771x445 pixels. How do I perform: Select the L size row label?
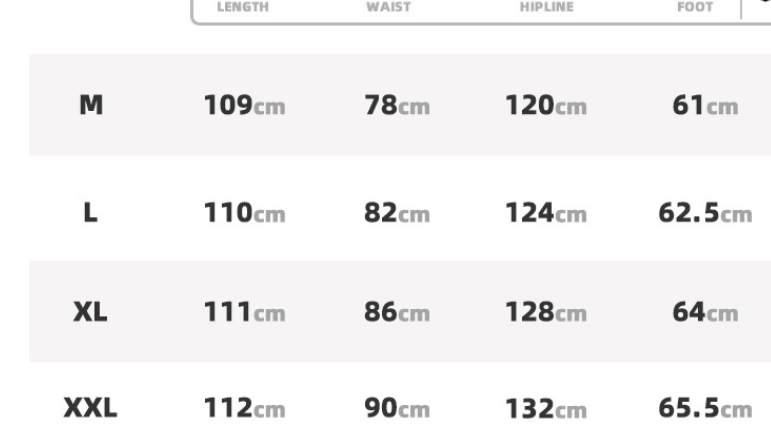pos(90,213)
